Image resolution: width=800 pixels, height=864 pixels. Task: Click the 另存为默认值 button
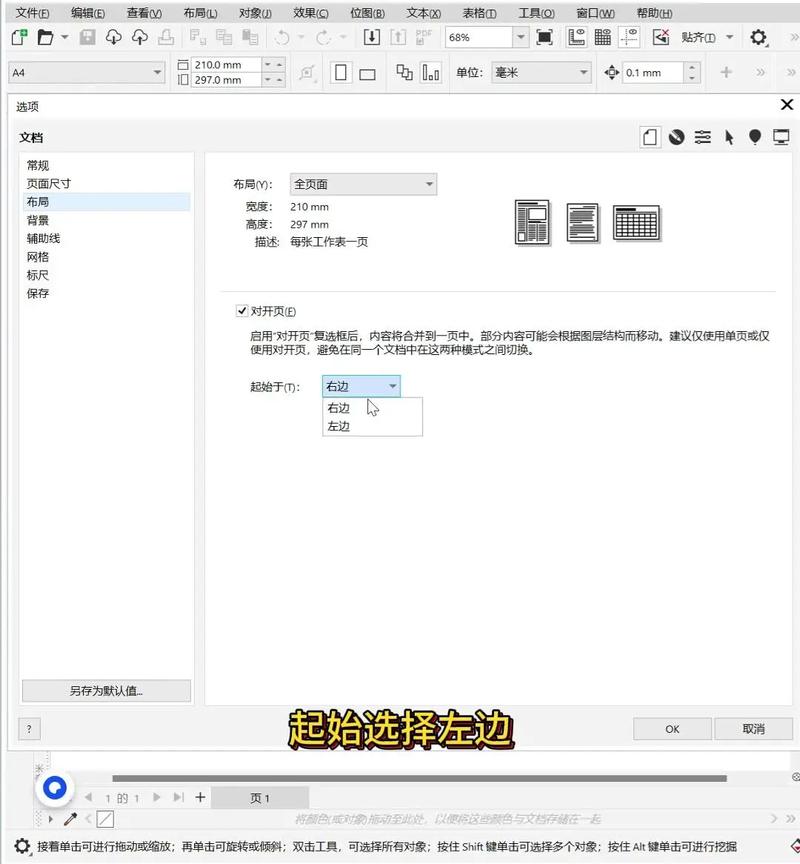point(105,690)
